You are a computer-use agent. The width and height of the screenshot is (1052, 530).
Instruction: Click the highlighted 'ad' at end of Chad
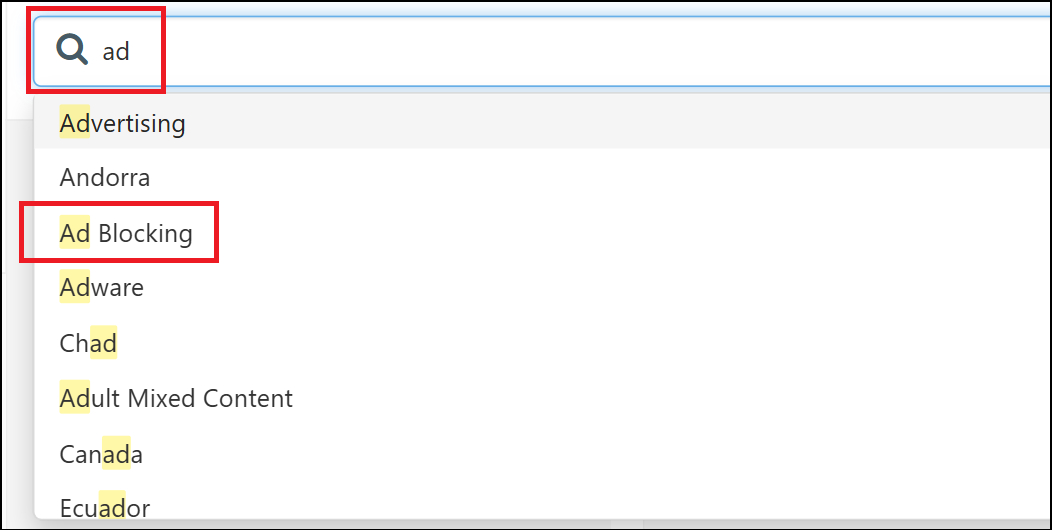point(103,343)
